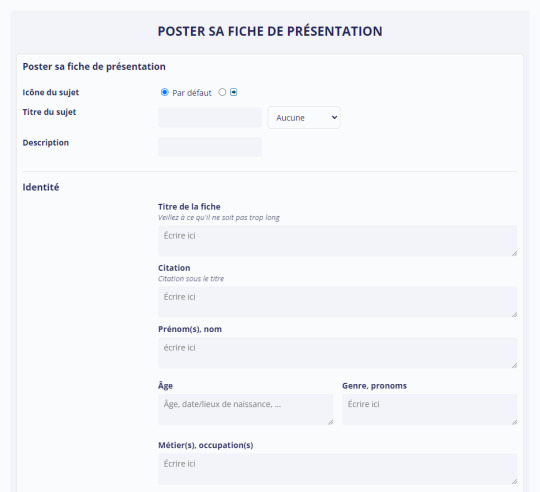The image size is (540, 492).
Task: Open the 'Aucune' dropdown
Action: [304, 118]
